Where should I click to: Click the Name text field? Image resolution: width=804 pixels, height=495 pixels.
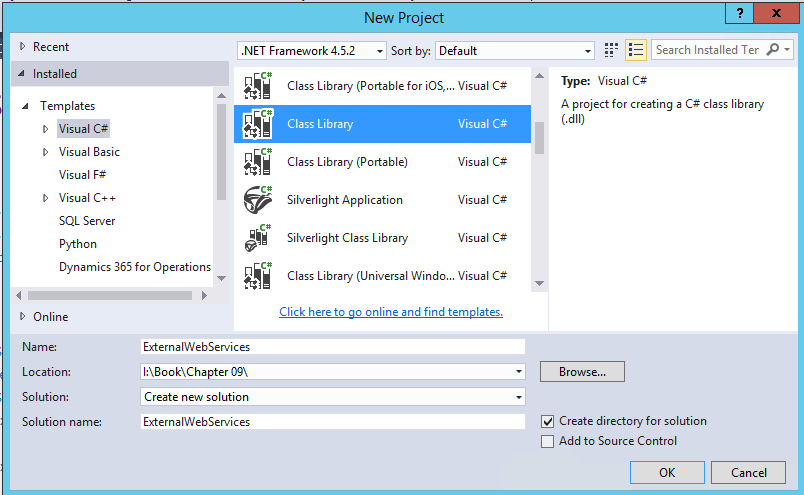click(x=333, y=347)
